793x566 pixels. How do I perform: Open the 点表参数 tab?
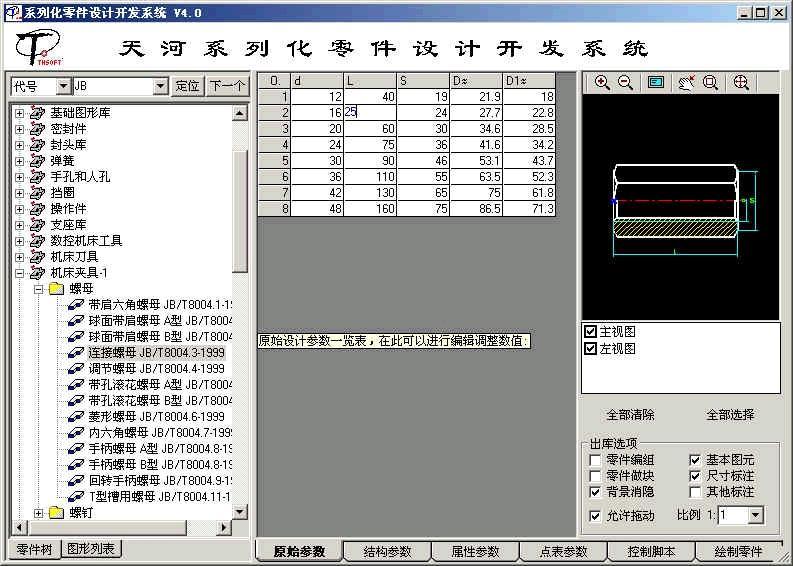pos(563,552)
